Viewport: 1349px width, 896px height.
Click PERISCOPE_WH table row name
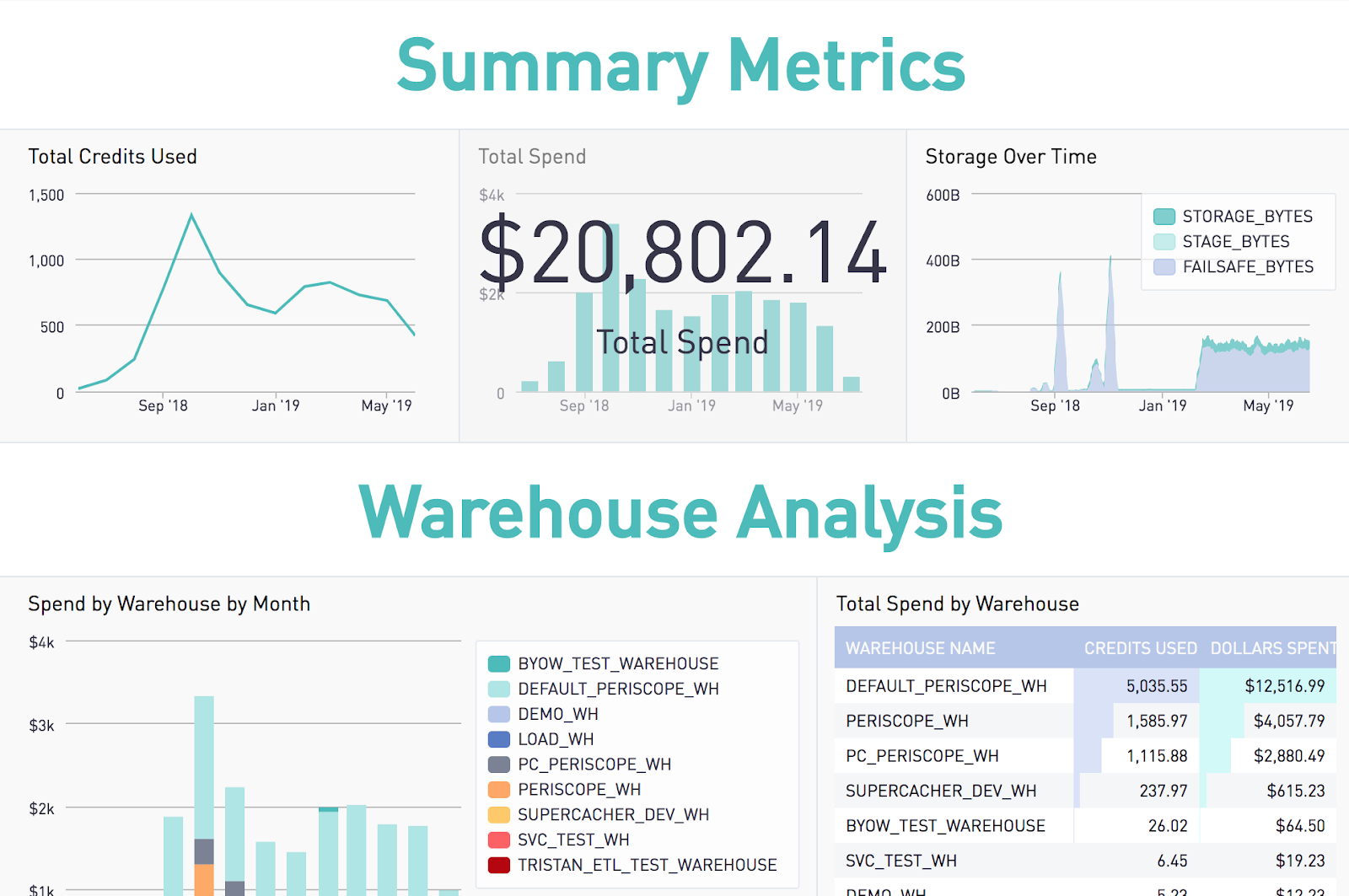907,722
